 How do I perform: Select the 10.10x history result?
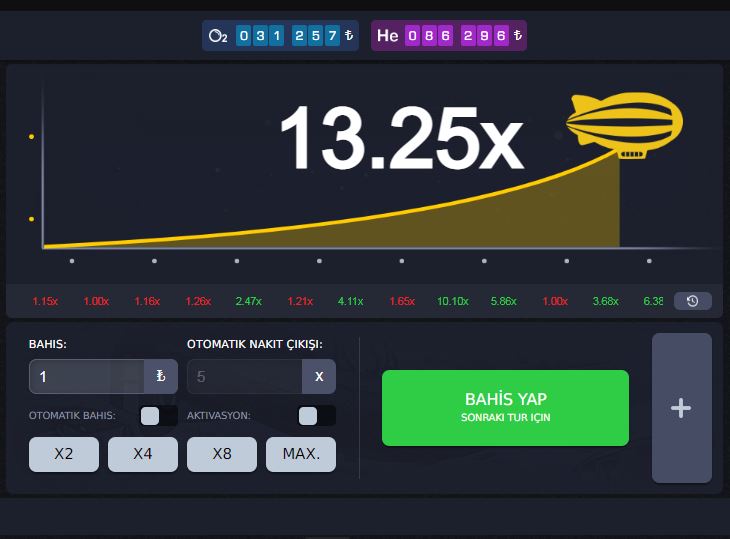(453, 301)
